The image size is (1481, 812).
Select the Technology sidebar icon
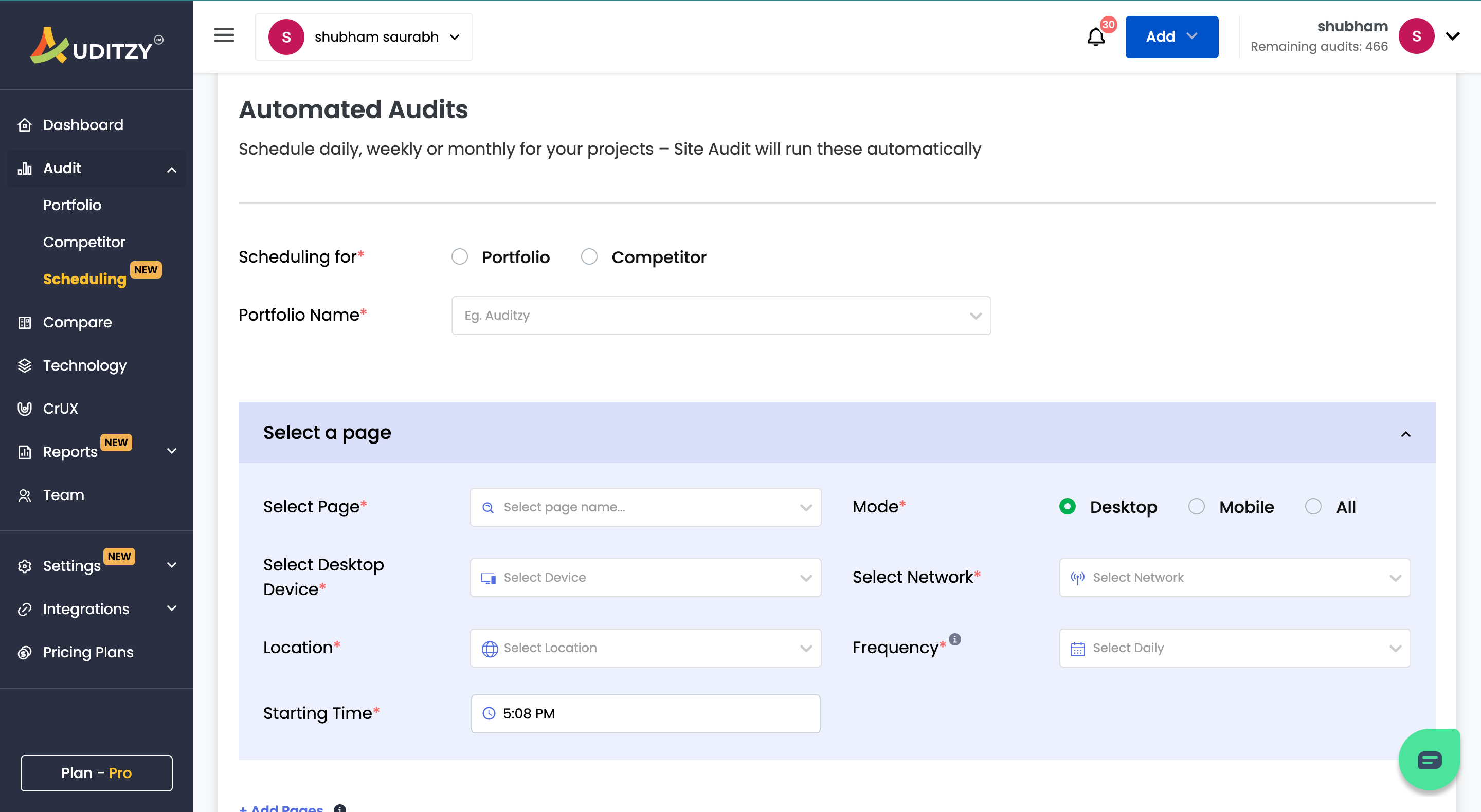(x=25, y=365)
